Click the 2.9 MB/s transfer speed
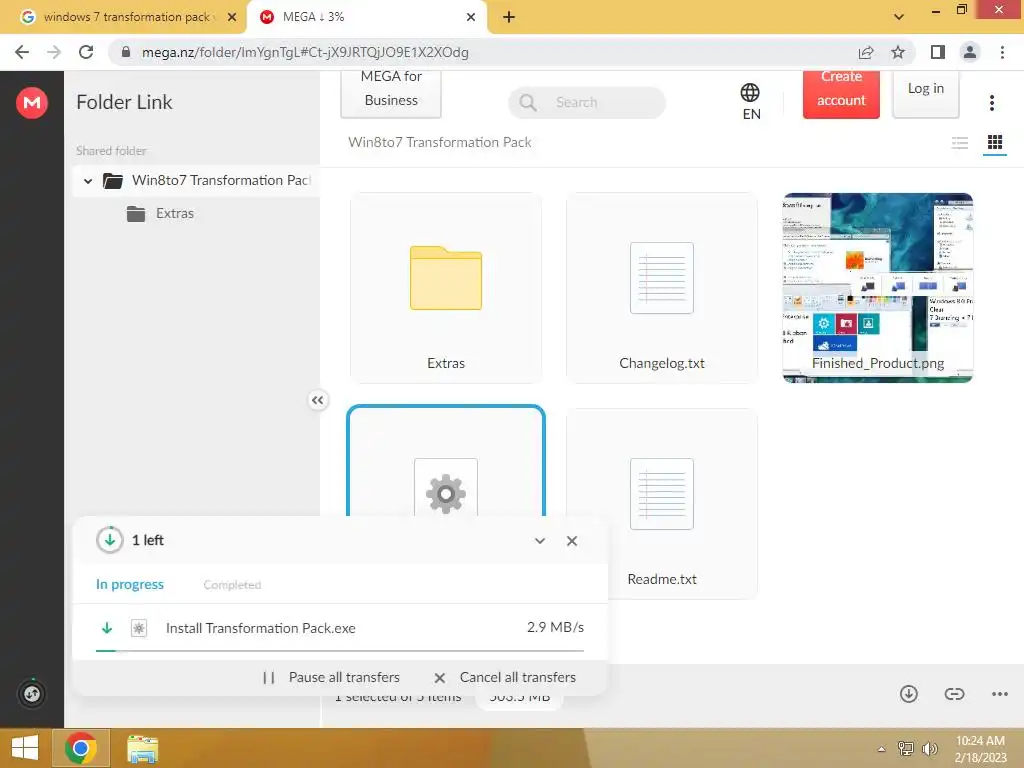The image size is (1024, 768). (x=555, y=627)
